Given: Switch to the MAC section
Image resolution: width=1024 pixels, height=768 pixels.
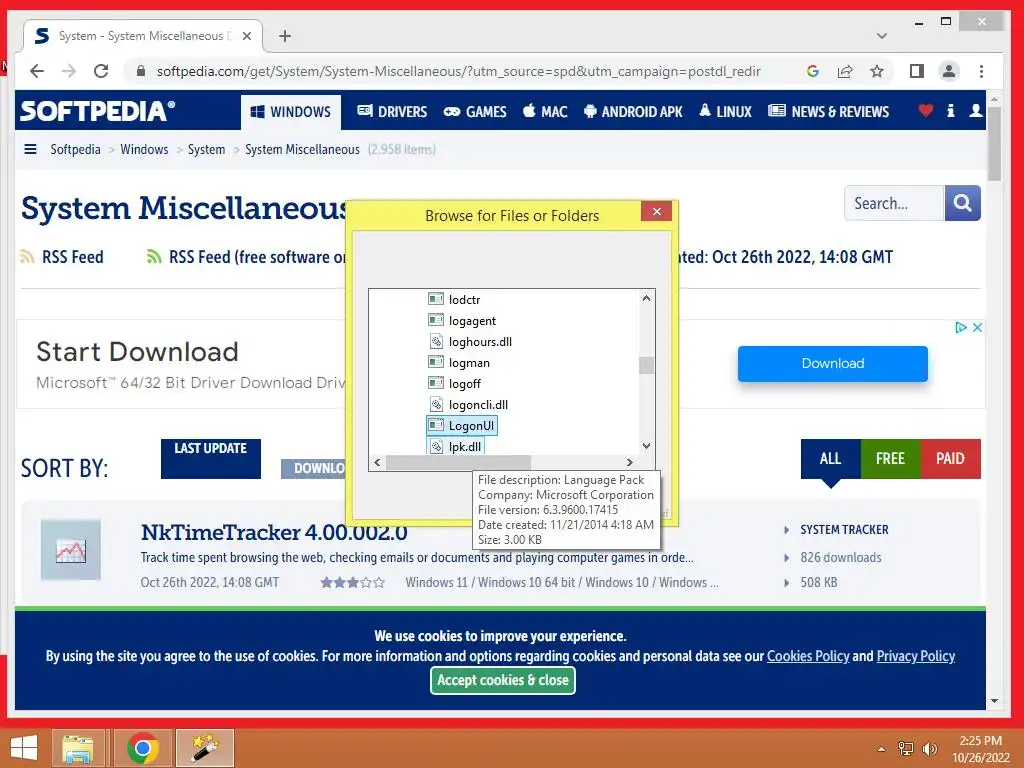Looking at the screenshot, I should [545, 112].
